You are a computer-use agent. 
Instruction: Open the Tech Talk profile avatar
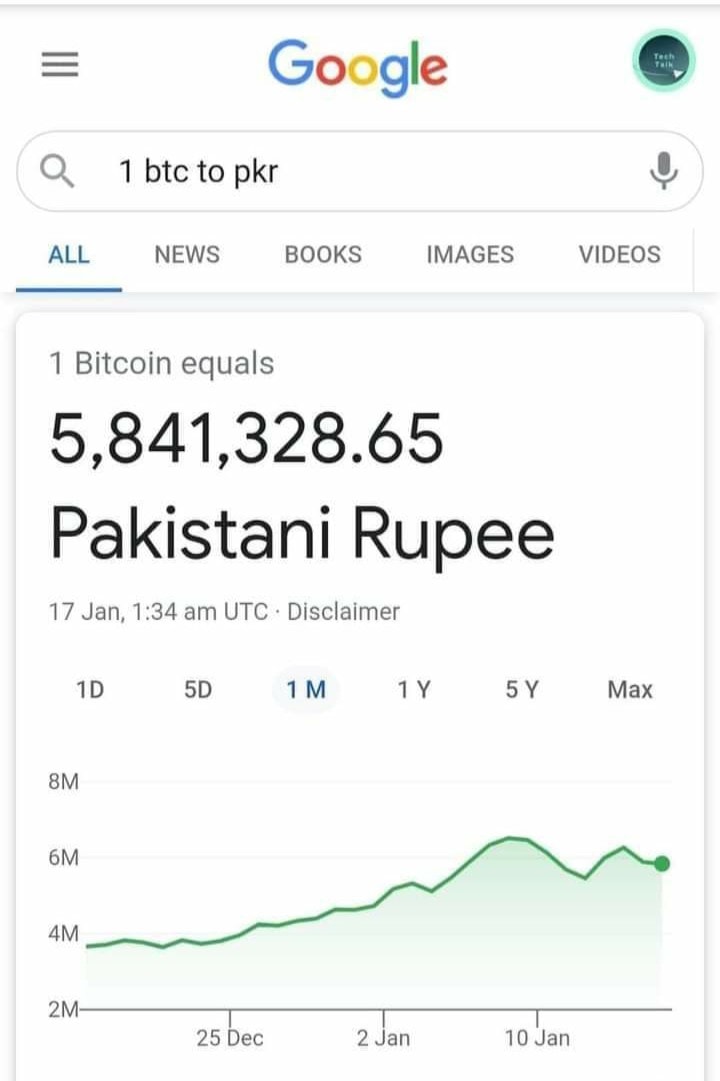click(x=663, y=61)
